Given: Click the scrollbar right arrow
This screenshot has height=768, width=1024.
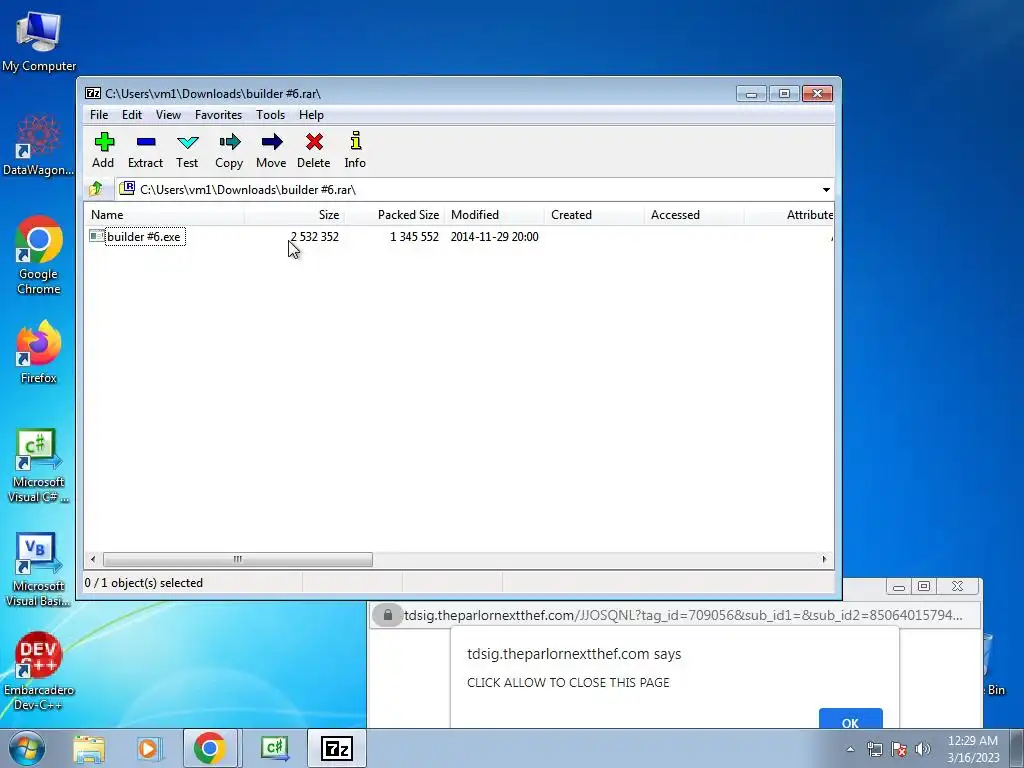Looking at the screenshot, I should (824, 559).
